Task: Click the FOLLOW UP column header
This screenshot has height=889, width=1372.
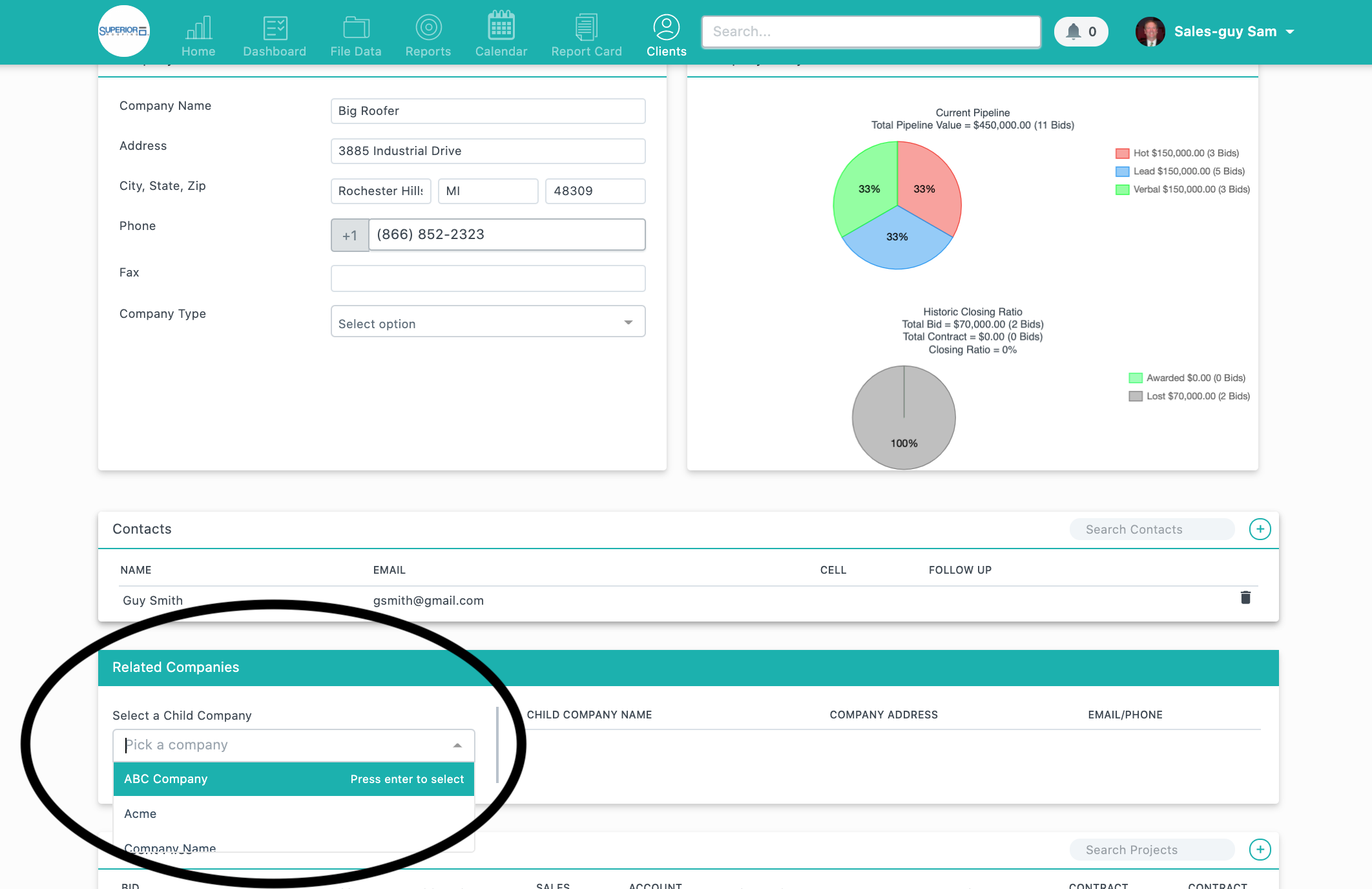Action: (960, 570)
